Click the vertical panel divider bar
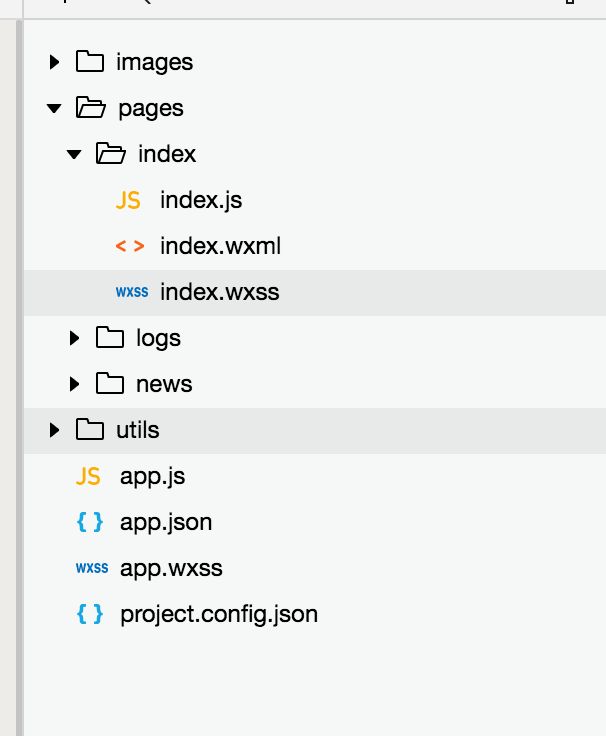Screen dimensions: 606x736 tap(19, 377)
